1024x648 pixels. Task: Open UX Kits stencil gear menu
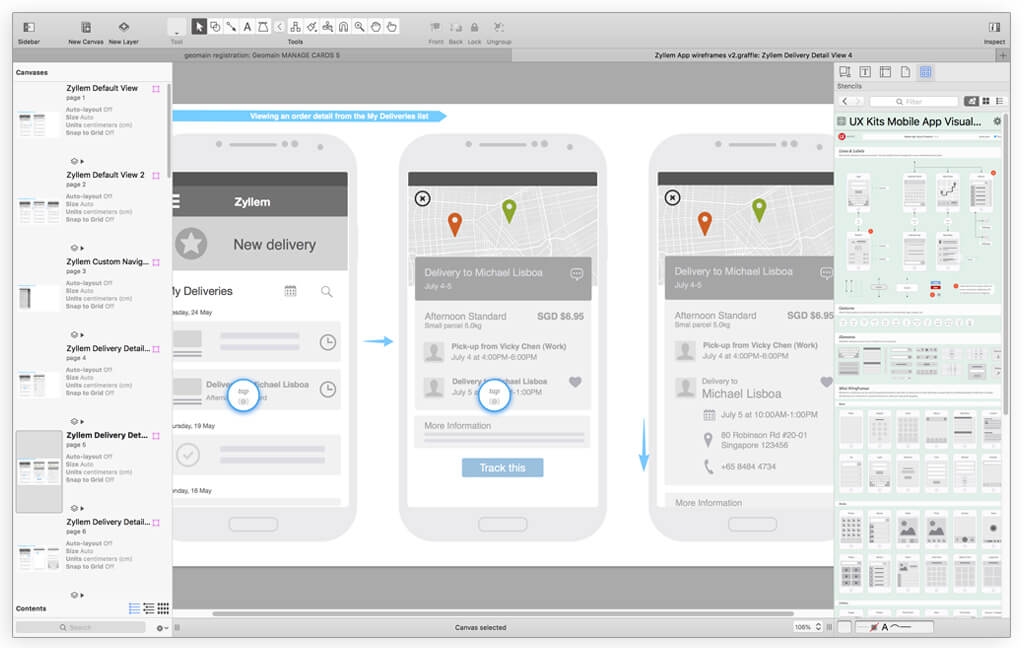[x=997, y=122]
